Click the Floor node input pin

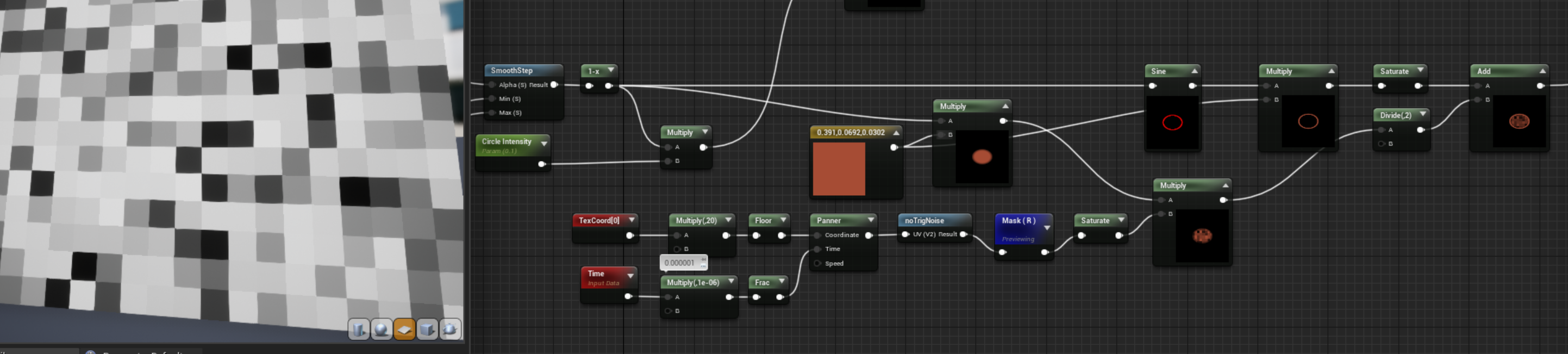tap(756, 236)
